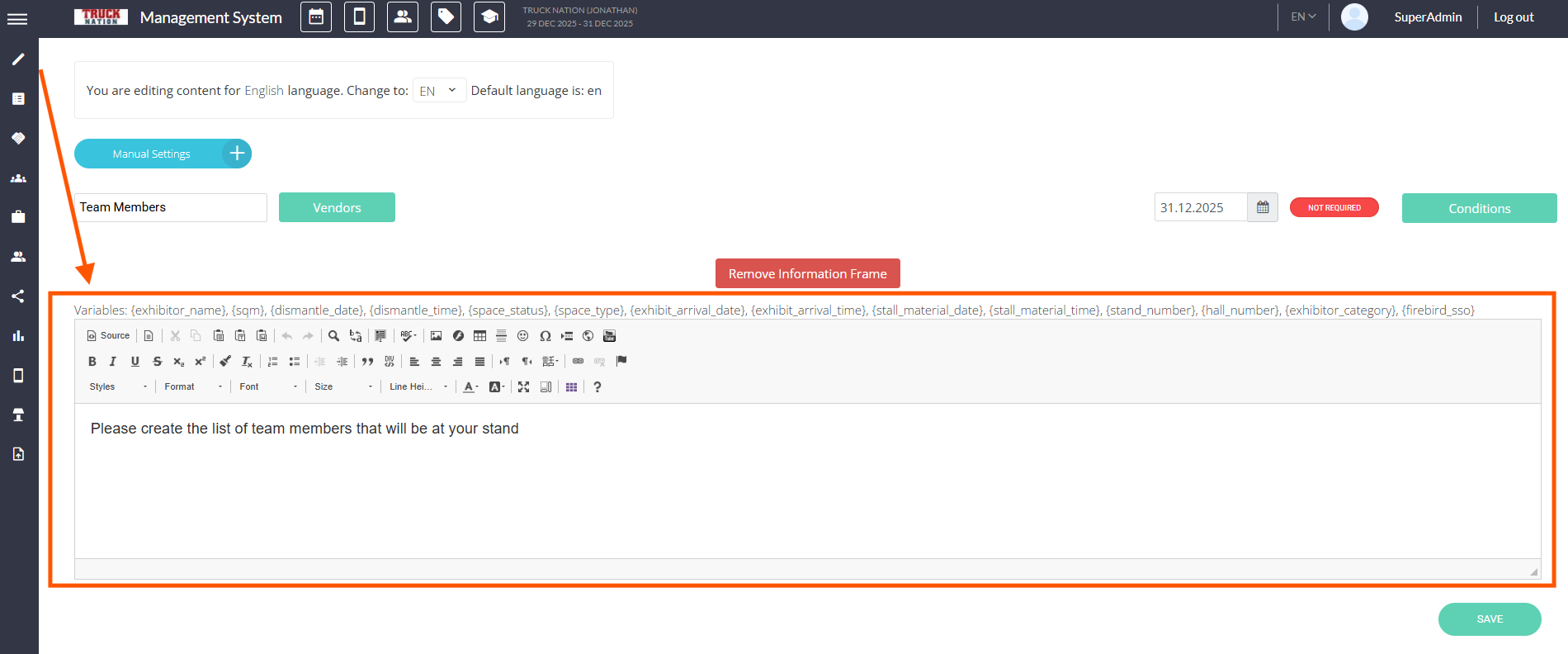1568x654 pixels.
Task: Click the insert image icon in editor
Action: [x=437, y=336]
